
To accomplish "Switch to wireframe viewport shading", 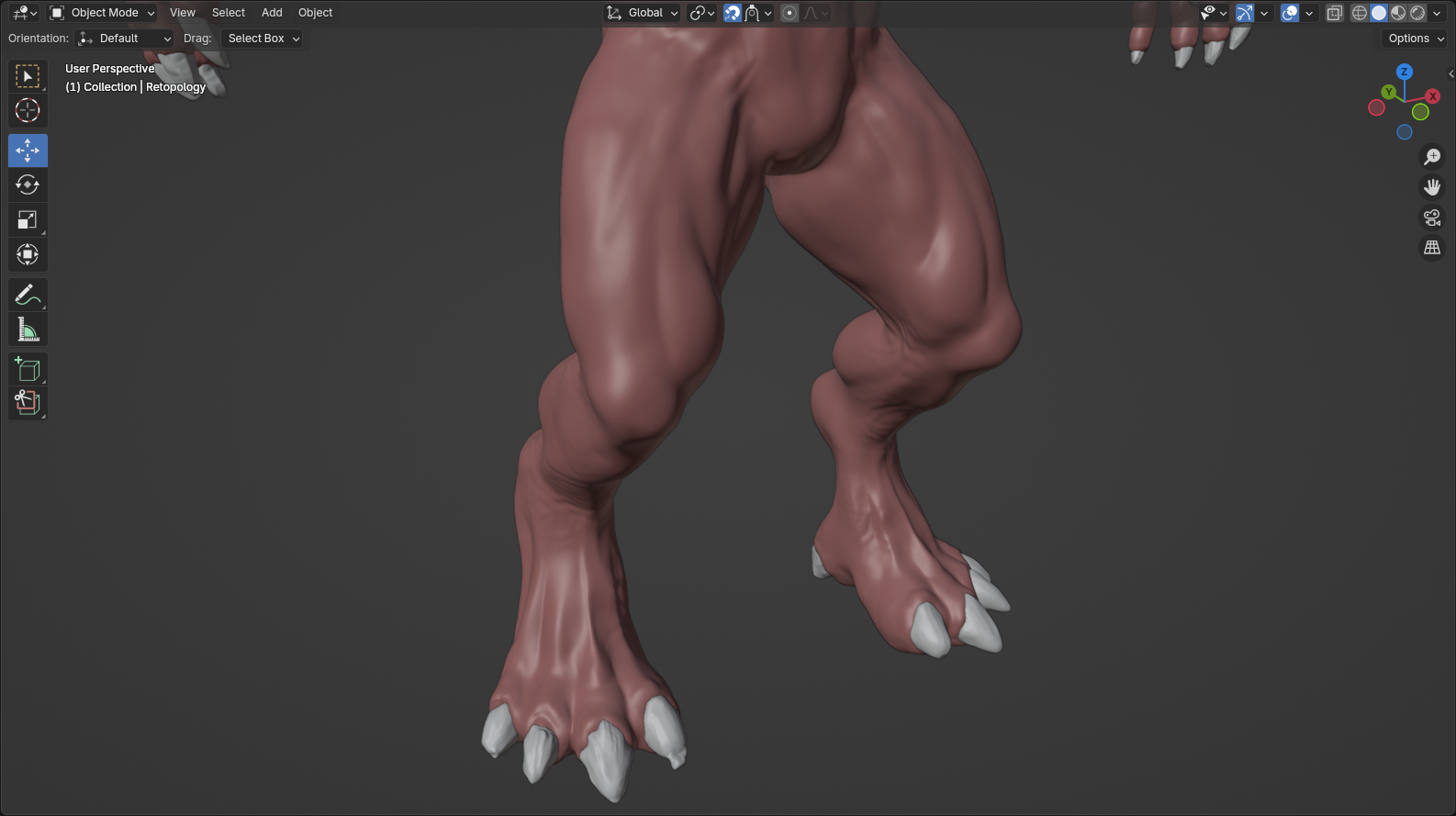I will 1359,13.
